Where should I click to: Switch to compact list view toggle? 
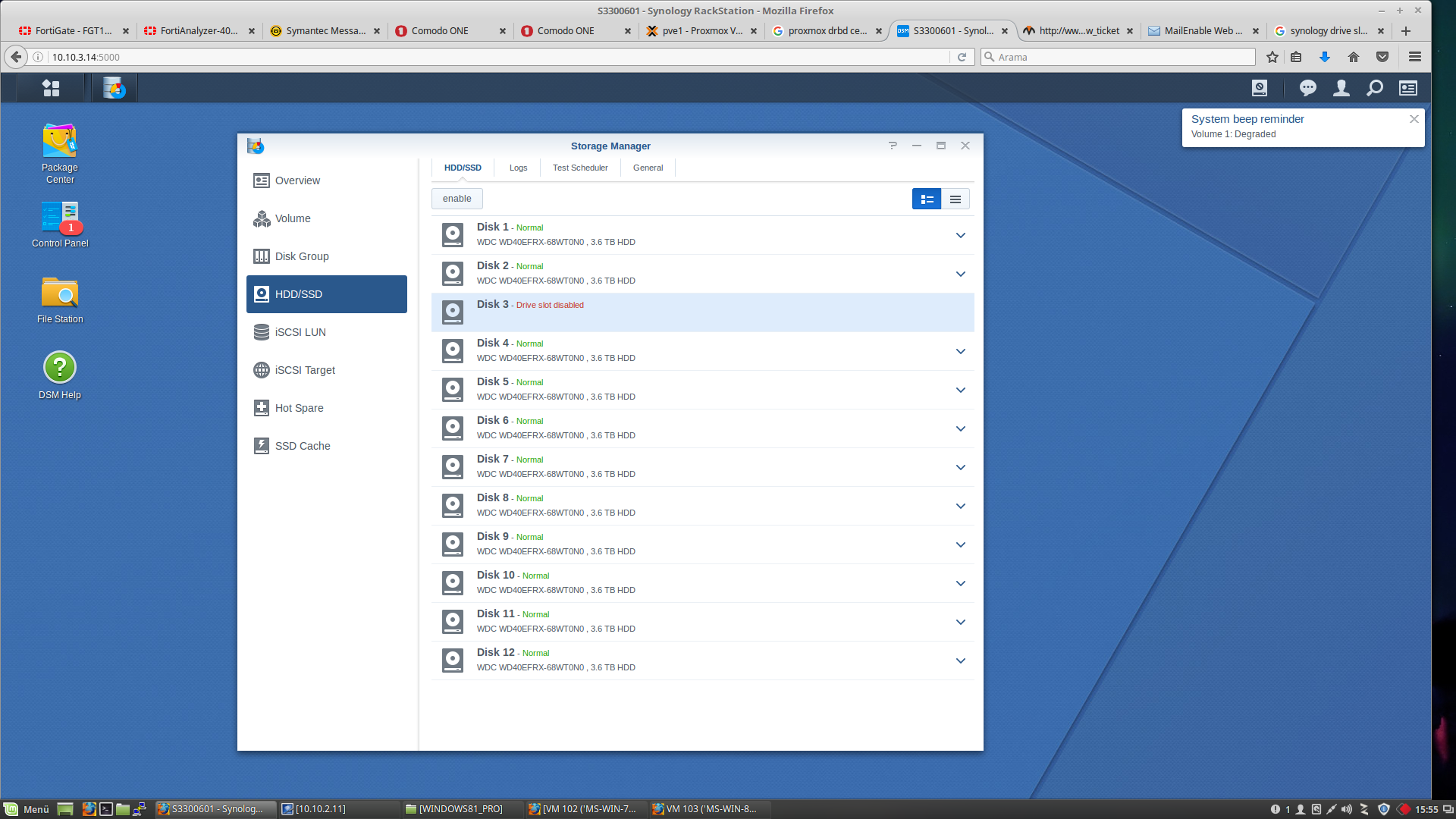tap(955, 199)
